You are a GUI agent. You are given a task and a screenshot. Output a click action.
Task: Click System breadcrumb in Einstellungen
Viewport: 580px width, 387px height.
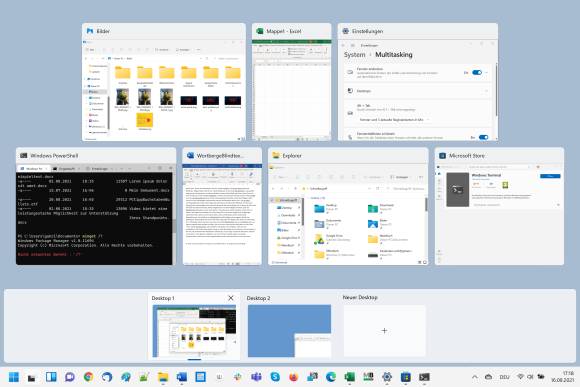pyautogui.click(x=354, y=55)
